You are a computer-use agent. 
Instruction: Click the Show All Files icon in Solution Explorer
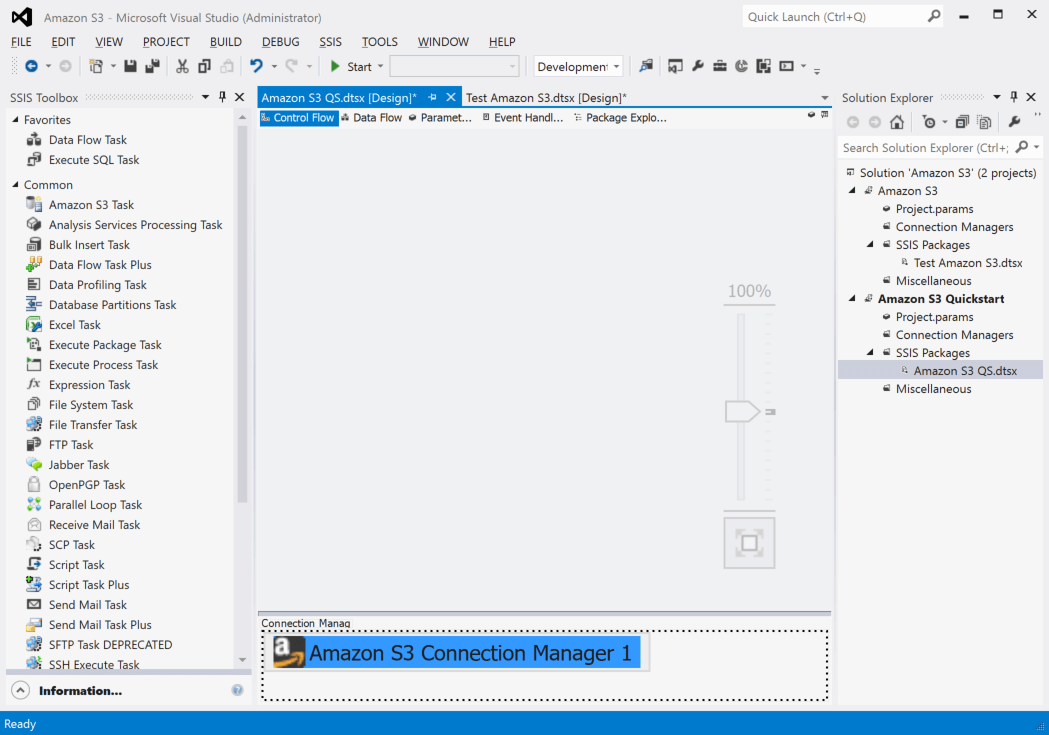point(984,122)
